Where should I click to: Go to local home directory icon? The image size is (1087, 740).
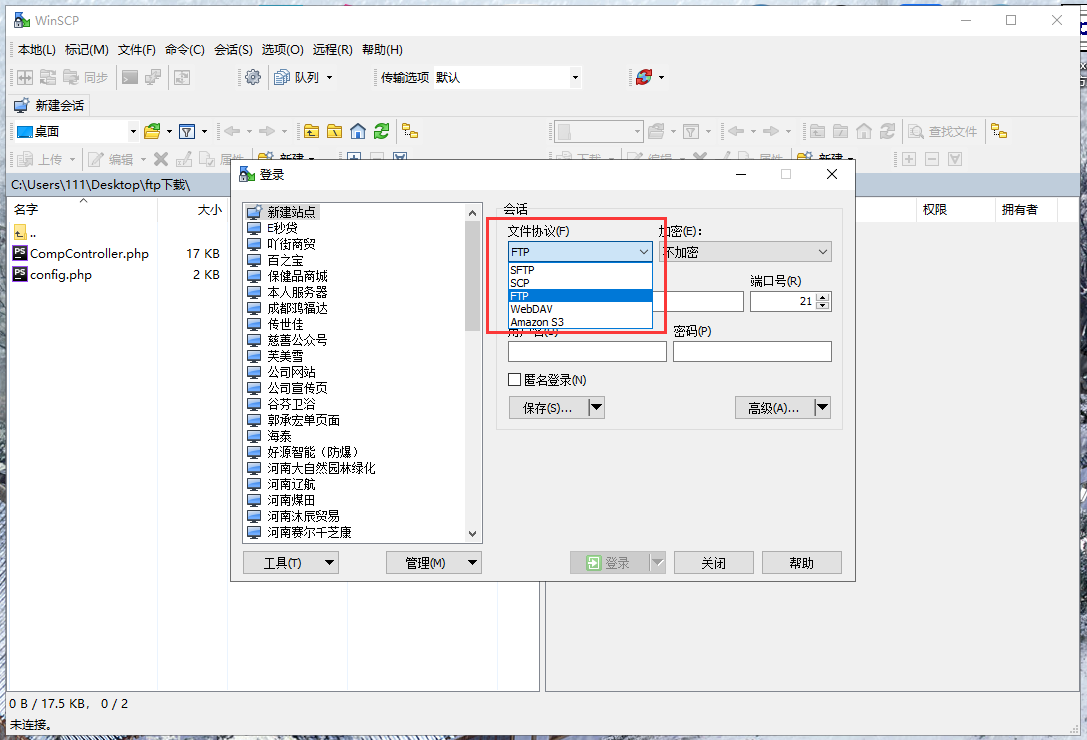(358, 131)
